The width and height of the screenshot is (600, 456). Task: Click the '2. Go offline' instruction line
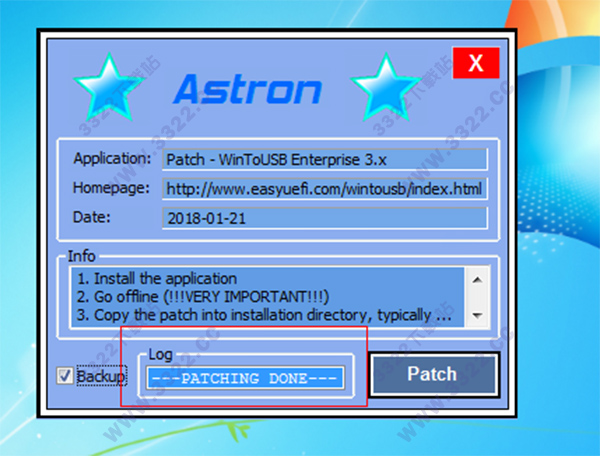pyautogui.click(x=203, y=297)
